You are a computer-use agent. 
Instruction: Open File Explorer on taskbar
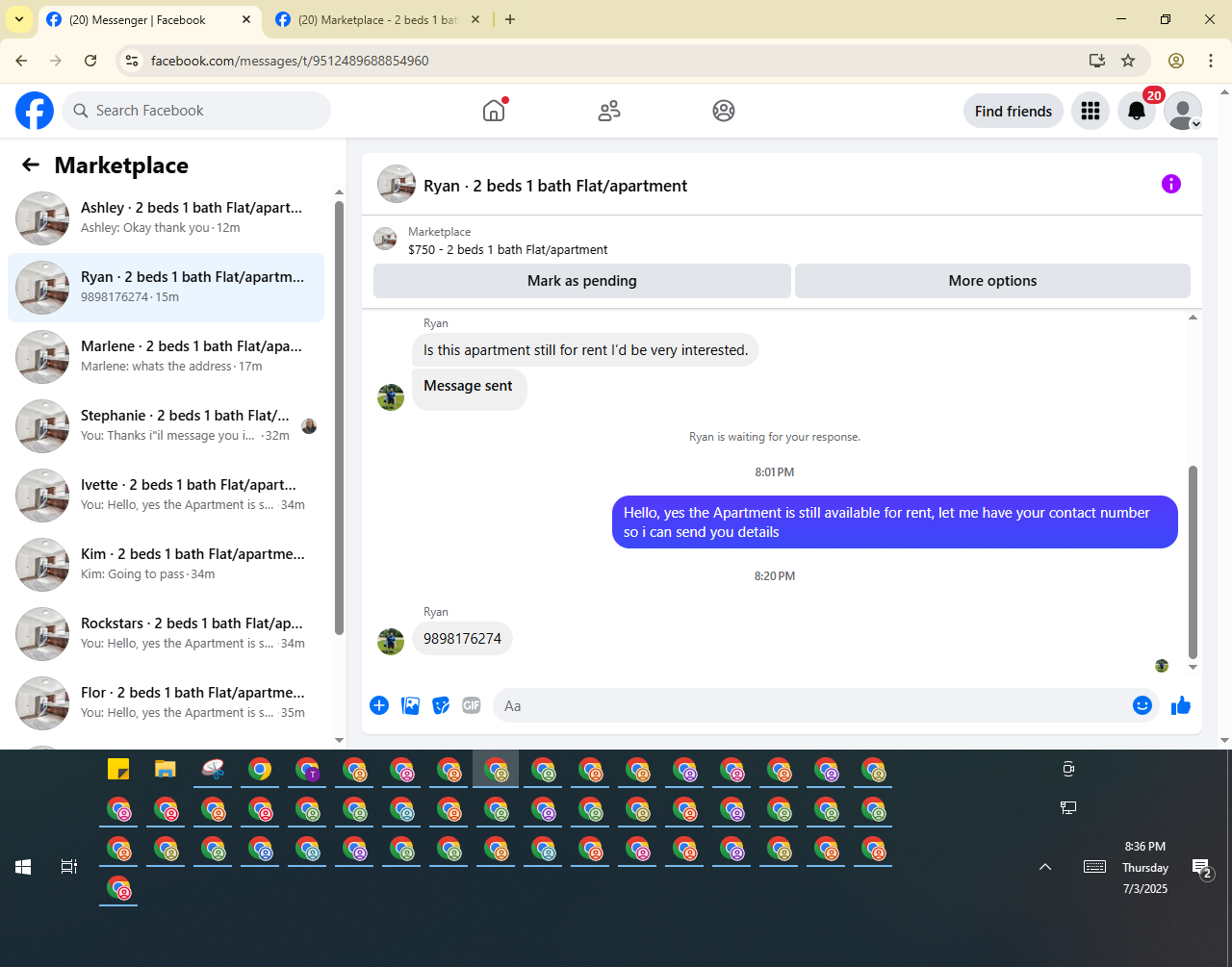(x=166, y=770)
